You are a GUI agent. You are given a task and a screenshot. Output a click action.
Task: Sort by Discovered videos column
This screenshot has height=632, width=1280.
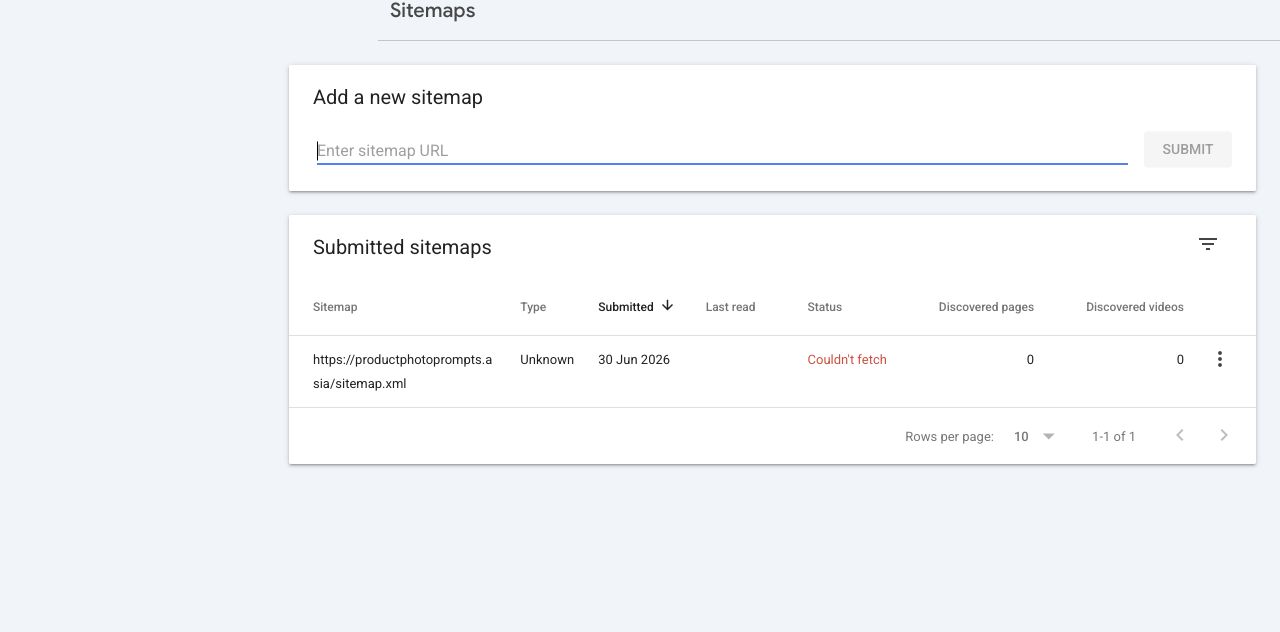coord(1134,307)
